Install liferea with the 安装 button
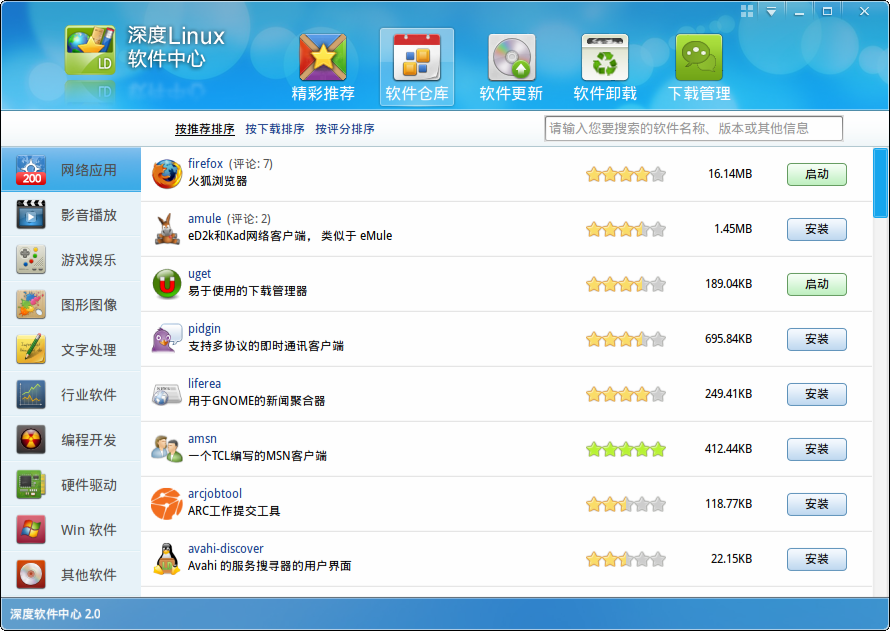890x631 pixels. click(817, 394)
